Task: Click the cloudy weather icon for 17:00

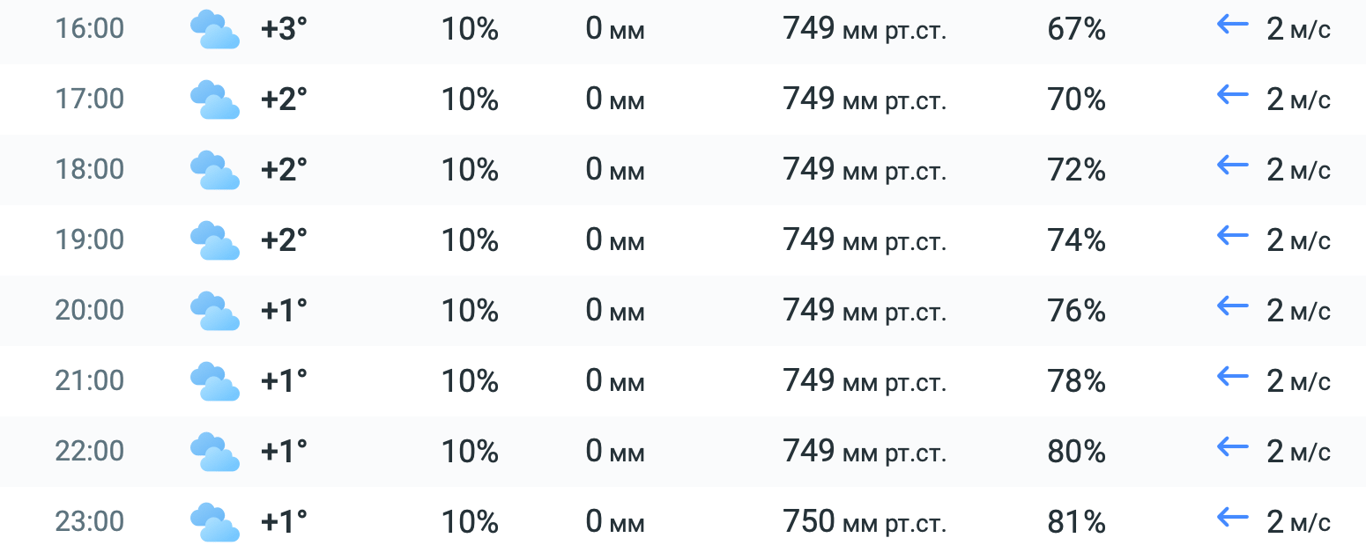Action: point(214,100)
